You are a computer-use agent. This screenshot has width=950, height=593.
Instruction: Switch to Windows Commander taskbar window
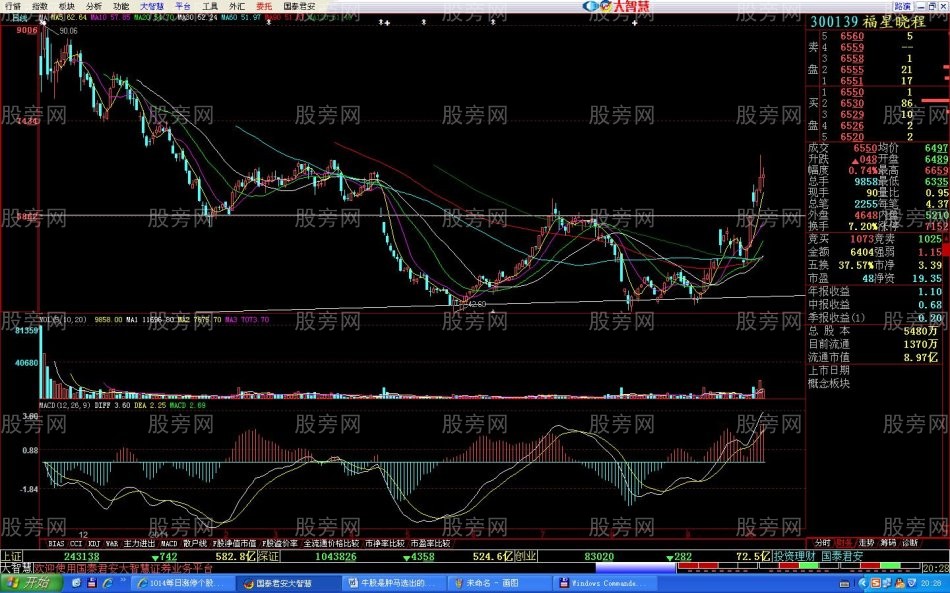pyautogui.click(x=607, y=583)
